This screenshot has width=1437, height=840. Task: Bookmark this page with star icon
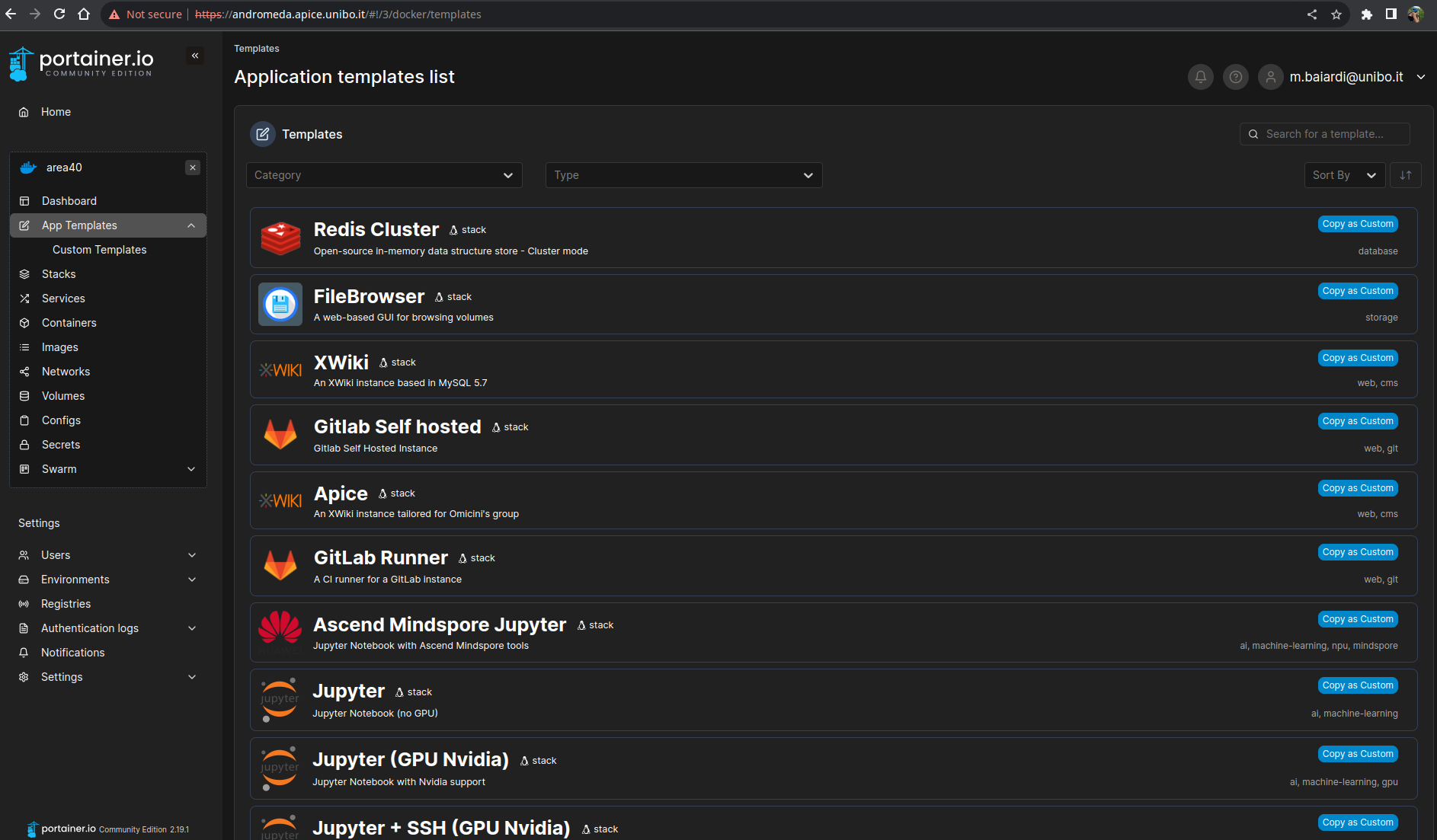1336,14
